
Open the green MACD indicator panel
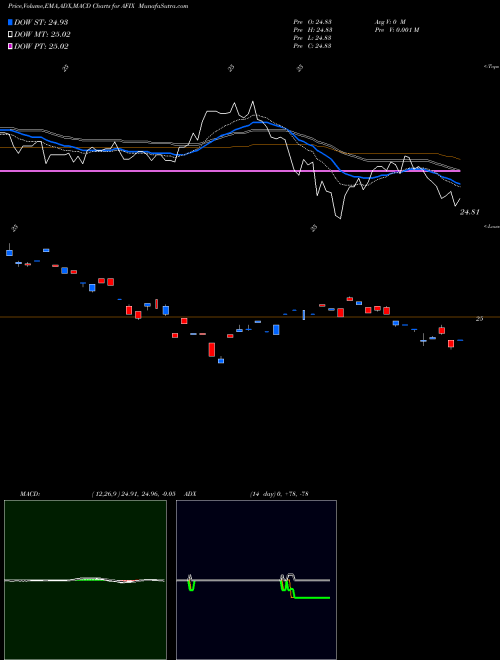click(85, 580)
